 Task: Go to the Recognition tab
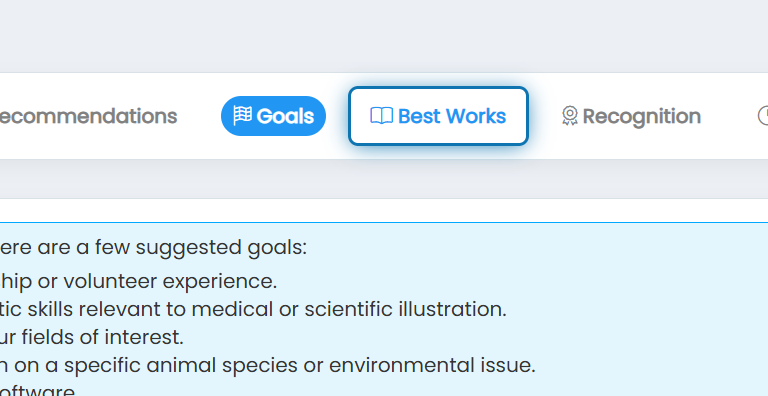click(631, 116)
